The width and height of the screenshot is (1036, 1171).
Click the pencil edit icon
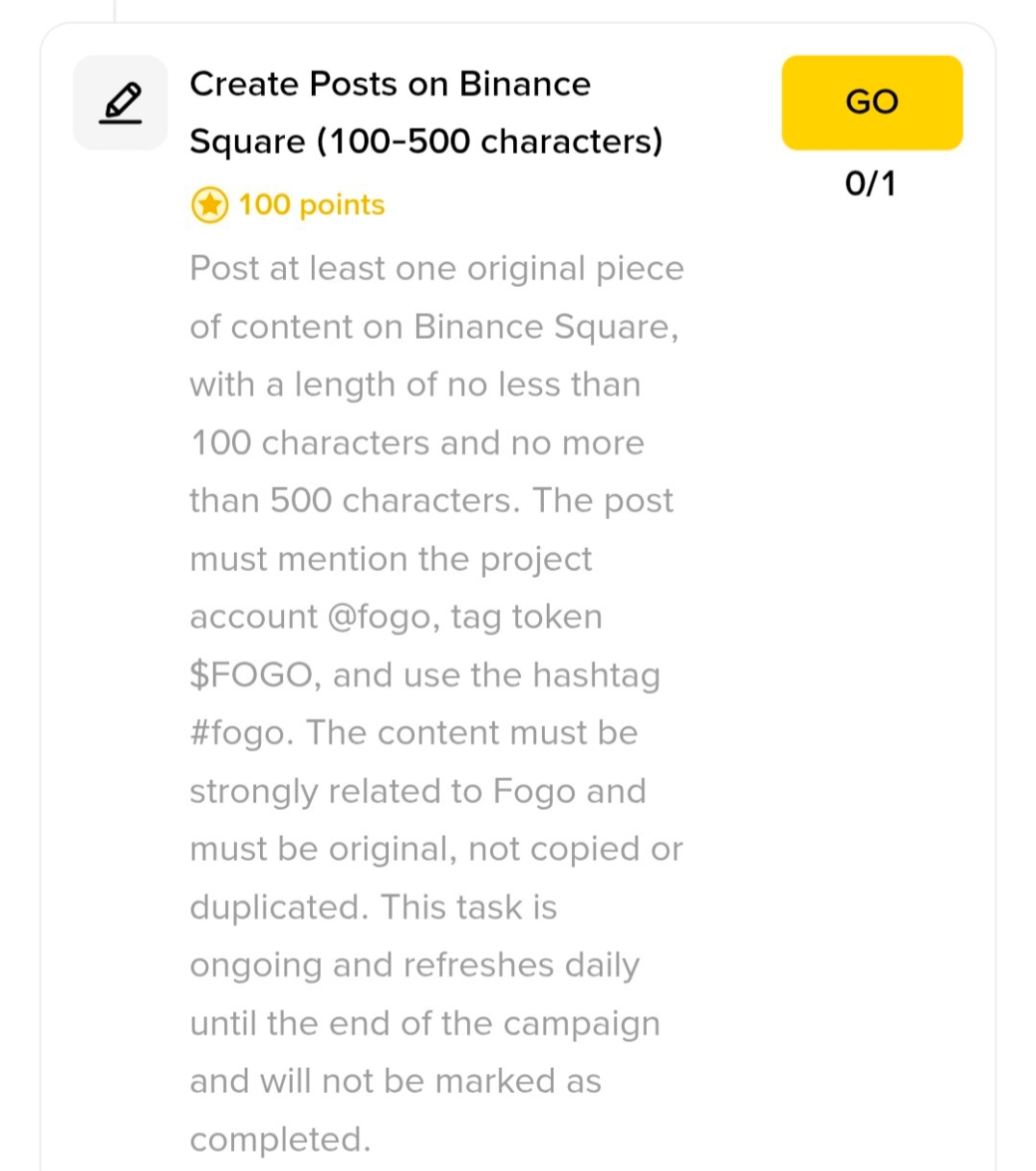coord(120,103)
